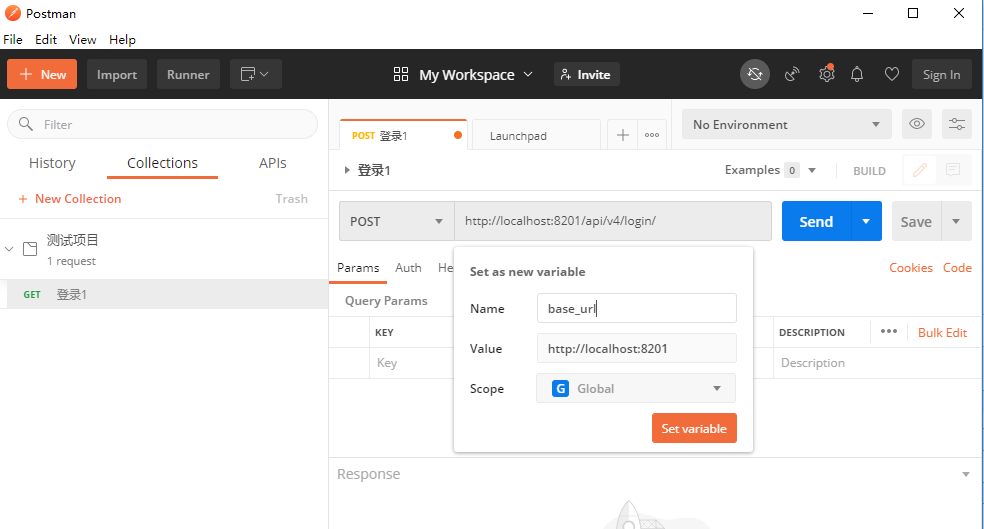
Task: Open the Edit menu
Action: click(x=46, y=40)
